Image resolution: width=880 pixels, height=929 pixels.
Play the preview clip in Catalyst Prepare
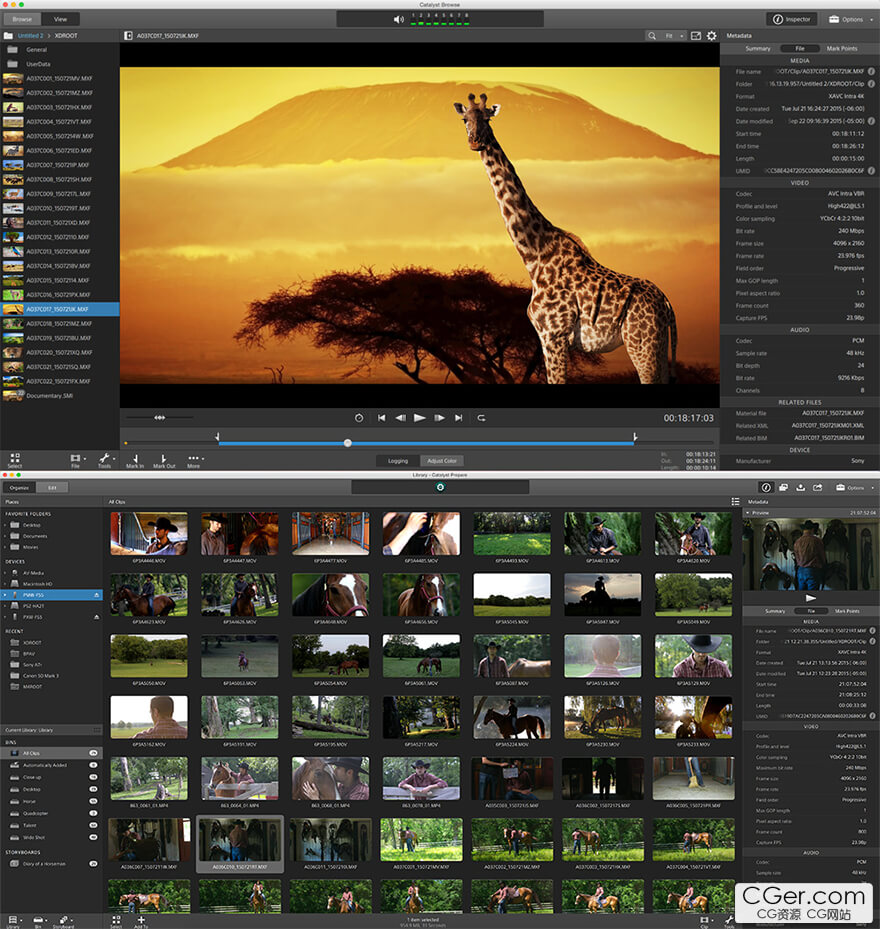pyautogui.click(x=811, y=598)
